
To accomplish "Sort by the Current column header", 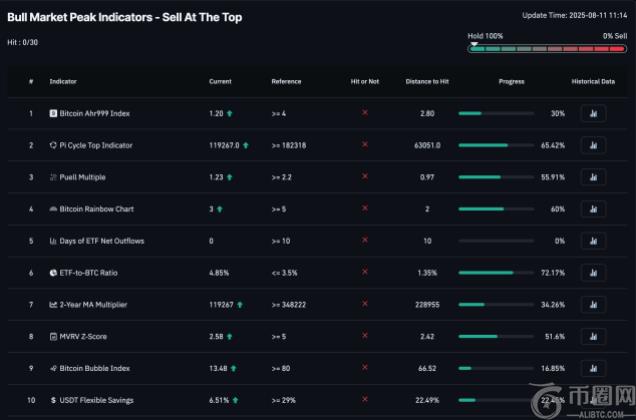I will 220,81.
